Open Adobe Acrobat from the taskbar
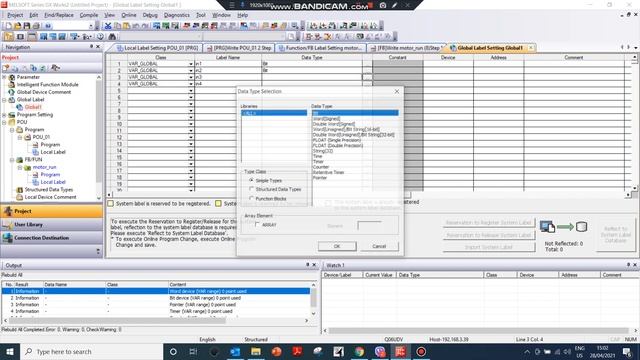 297,351
